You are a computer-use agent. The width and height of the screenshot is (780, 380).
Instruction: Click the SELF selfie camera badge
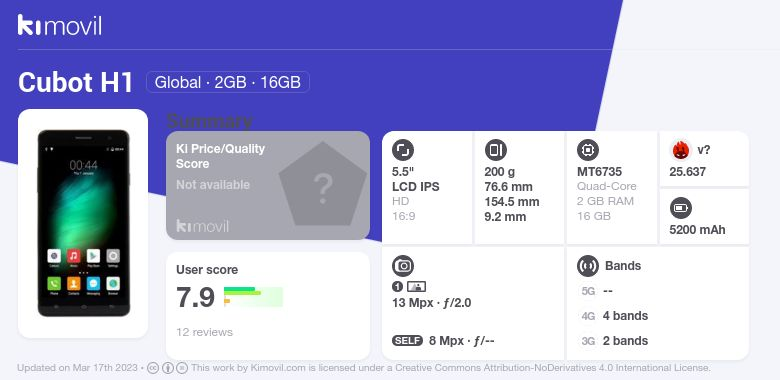pyautogui.click(x=407, y=341)
